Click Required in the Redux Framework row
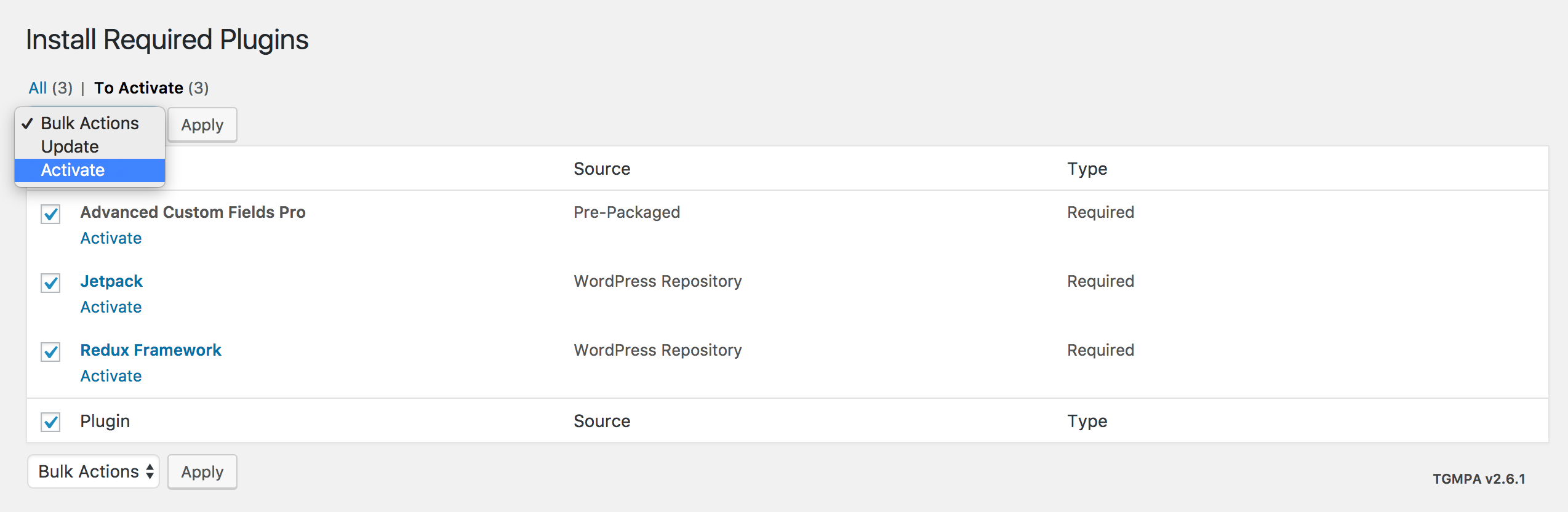The width and height of the screenshot is (1568, 512). (1101, 350)
